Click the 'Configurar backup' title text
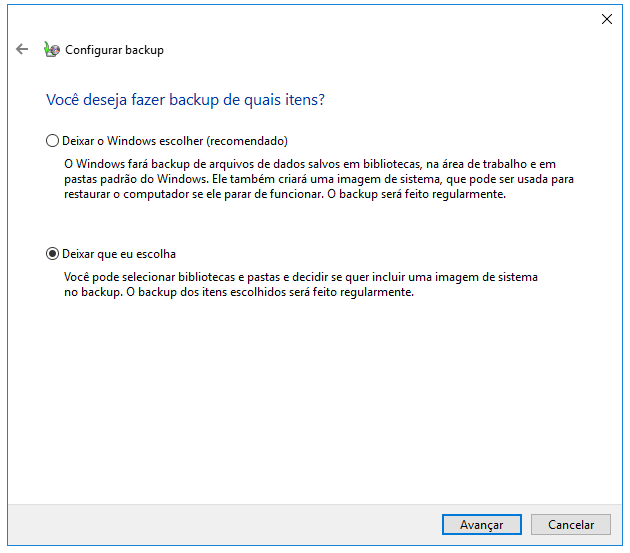 (115, 50)
